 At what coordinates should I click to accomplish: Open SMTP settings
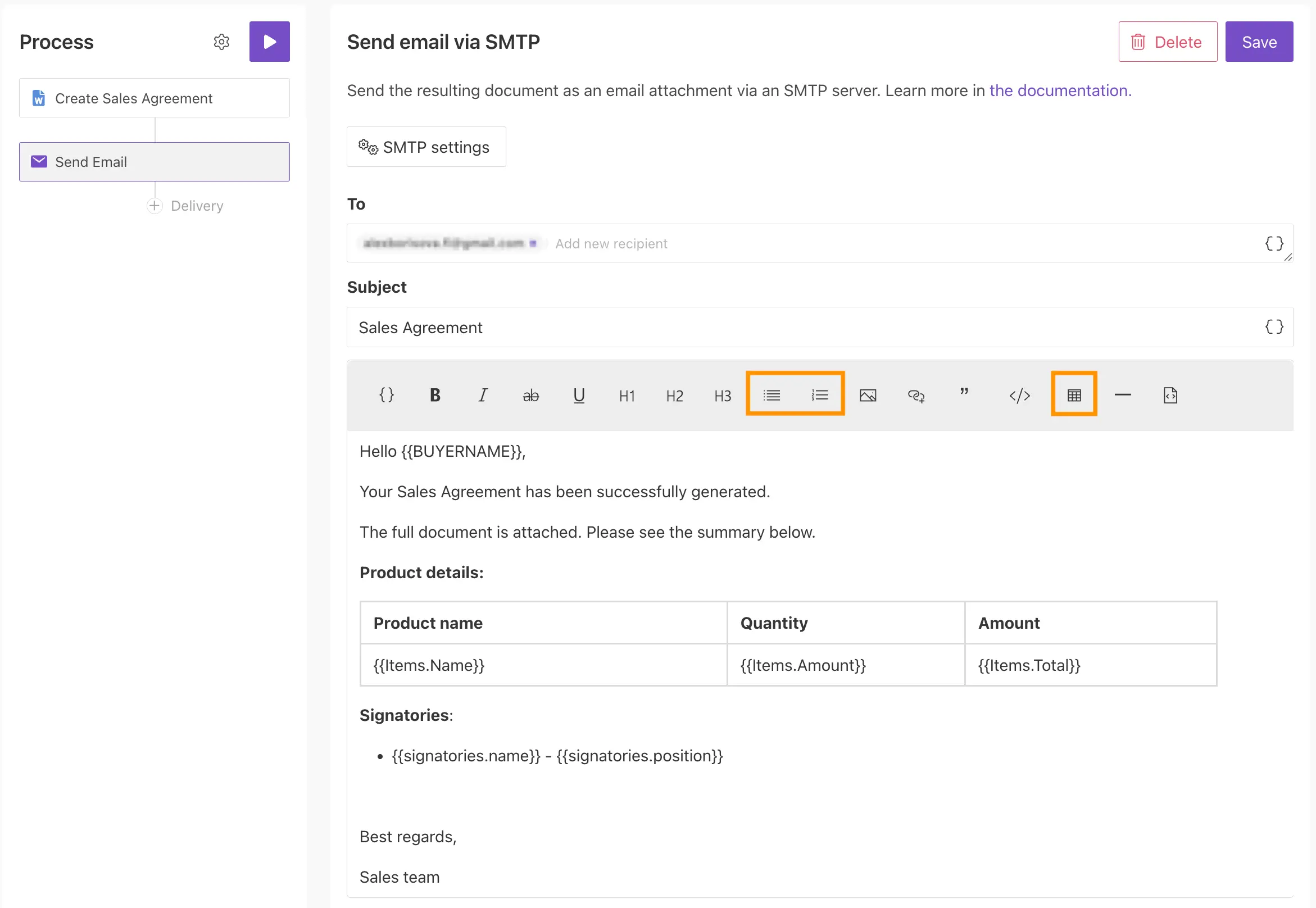[425, 147]
